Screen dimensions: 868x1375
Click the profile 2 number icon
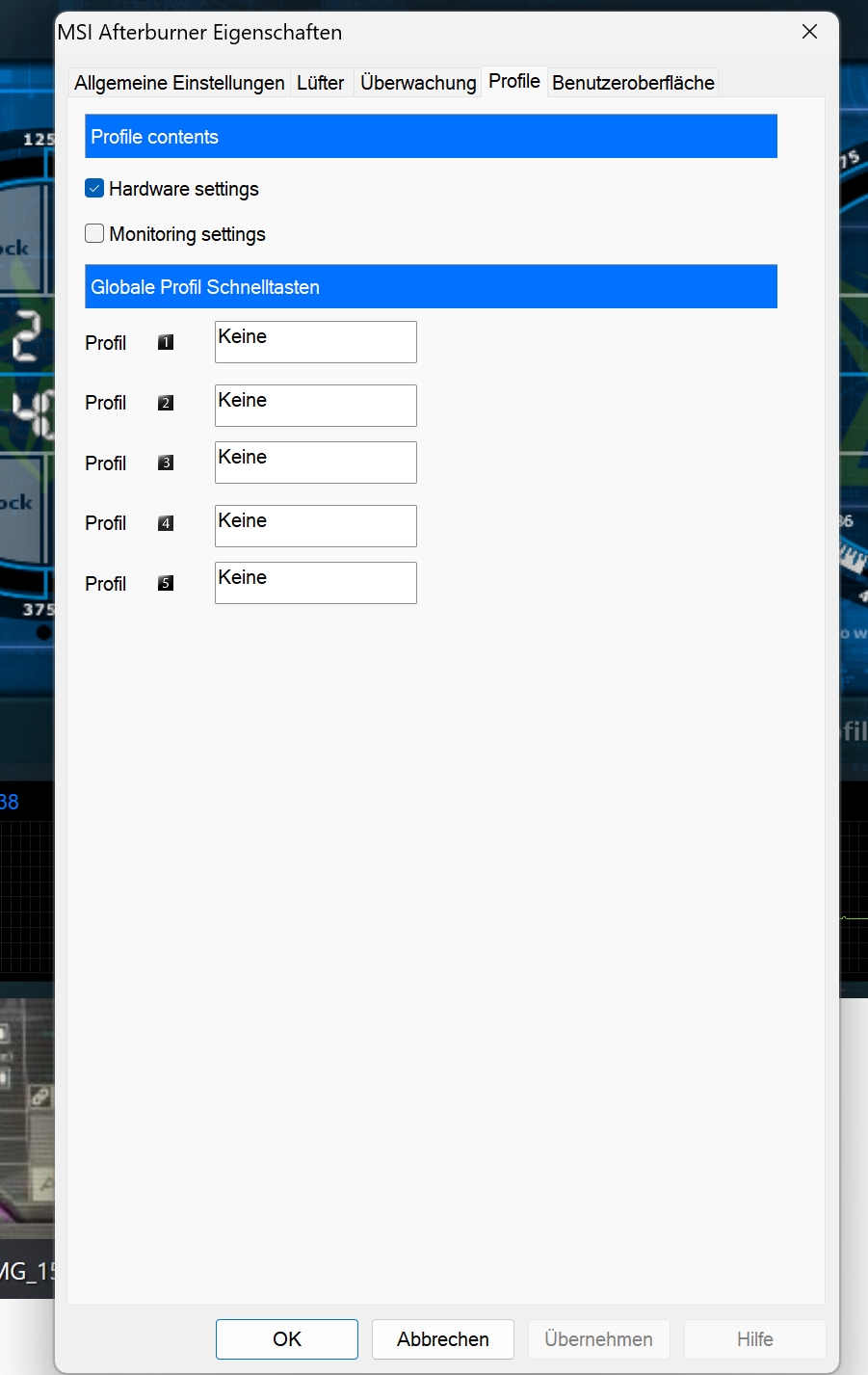(166, 403)
